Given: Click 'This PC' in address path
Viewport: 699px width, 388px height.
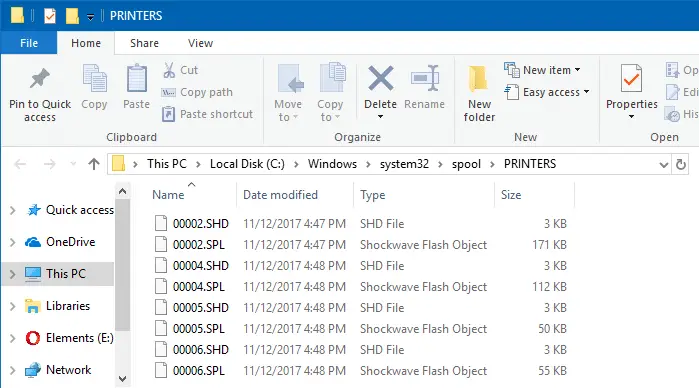Looking at the screenshot, I should (x=167, y=164).
